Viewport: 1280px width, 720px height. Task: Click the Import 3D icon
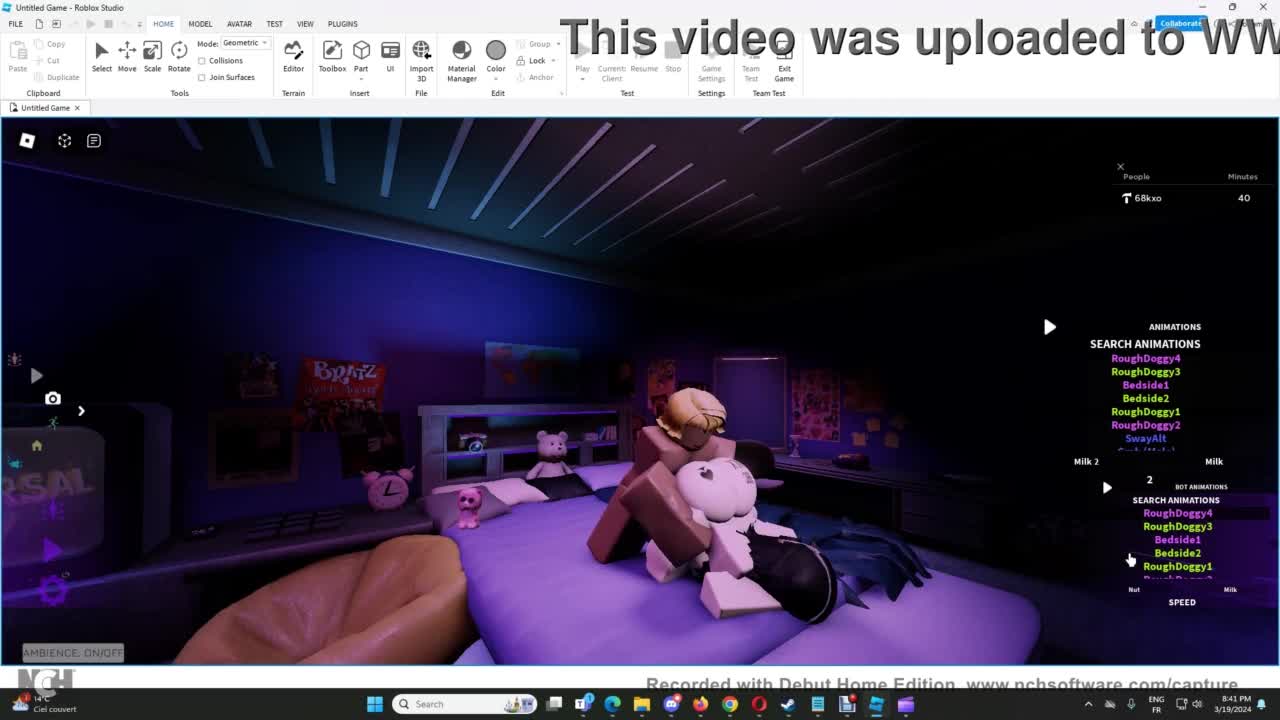tap(421, 56)
